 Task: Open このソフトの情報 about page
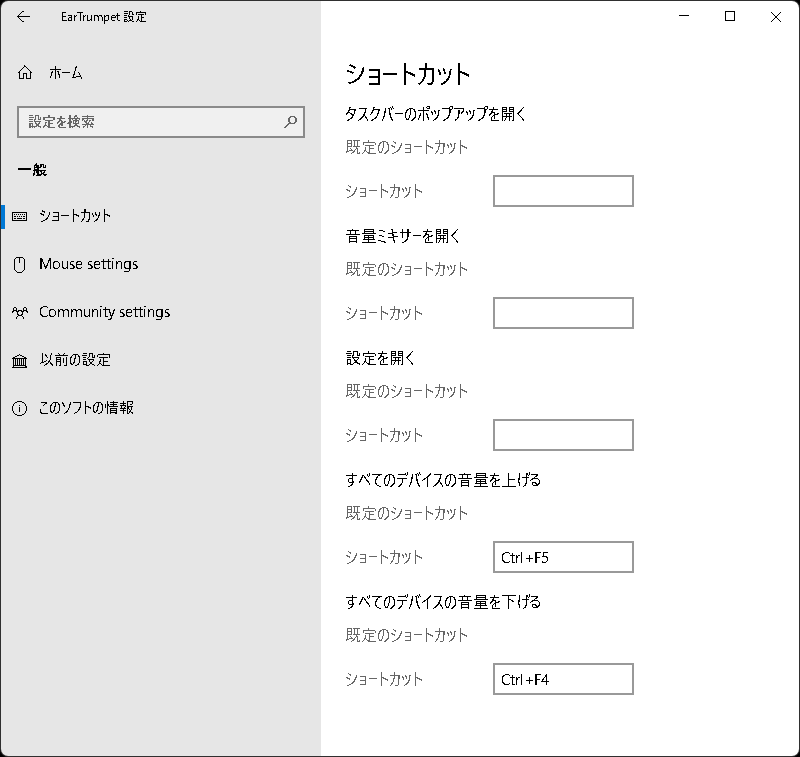[x=85, y=407]
